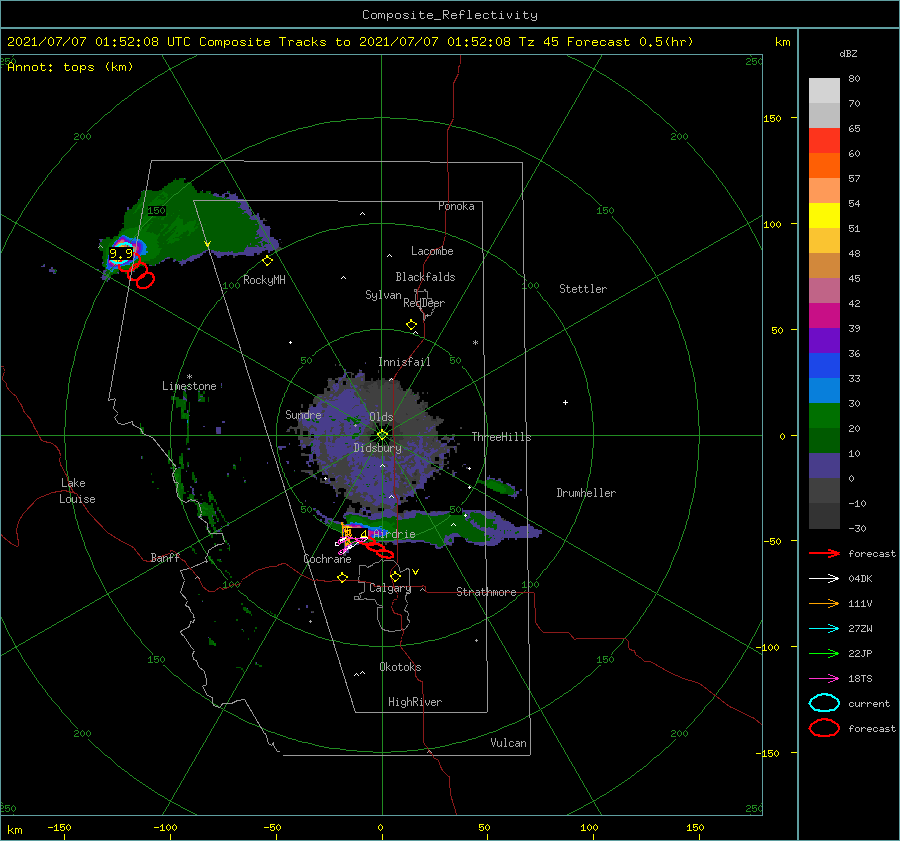Click the Cochrane city label
The image size is (900, 841).
[x=327, y=559]
